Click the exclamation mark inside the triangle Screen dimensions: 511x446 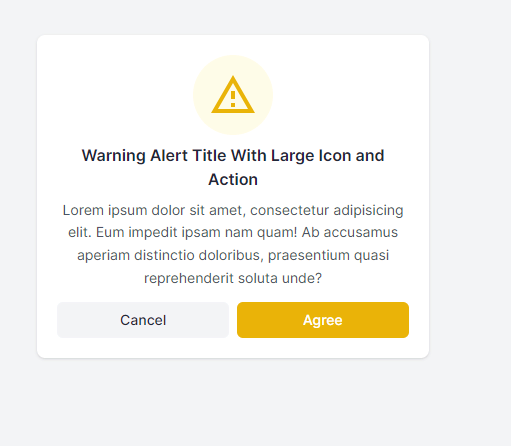[233, 99]
